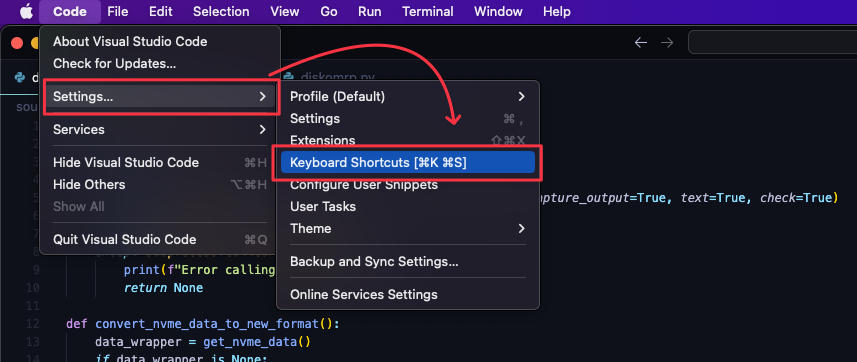Close the VS Code window red button

[17, 43]
